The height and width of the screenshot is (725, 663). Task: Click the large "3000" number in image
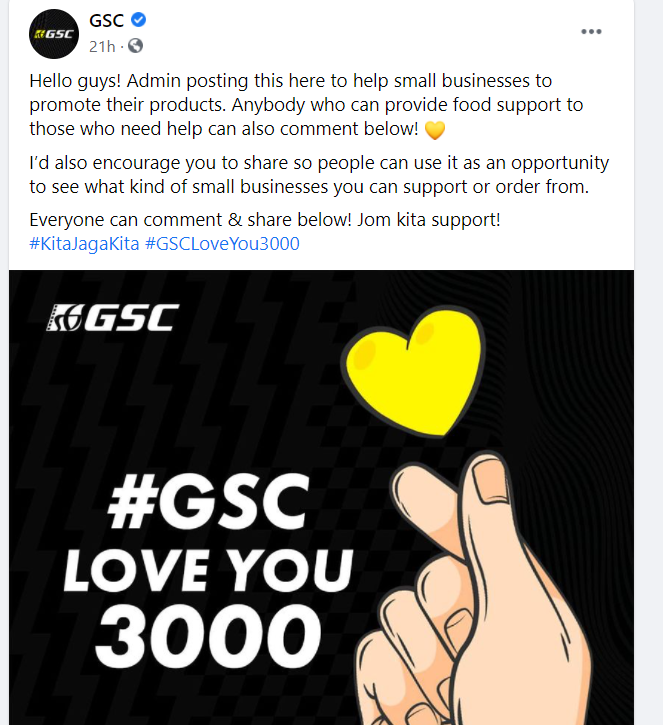pos(208,636)
